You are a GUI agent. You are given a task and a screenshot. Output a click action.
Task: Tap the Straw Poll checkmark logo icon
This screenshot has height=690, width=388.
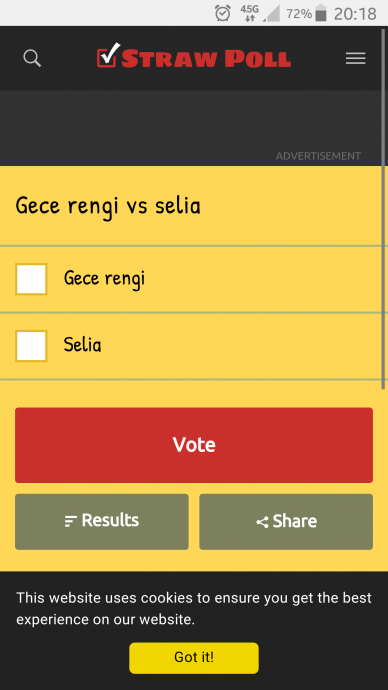pyautogui.click(x=108, y=55)
